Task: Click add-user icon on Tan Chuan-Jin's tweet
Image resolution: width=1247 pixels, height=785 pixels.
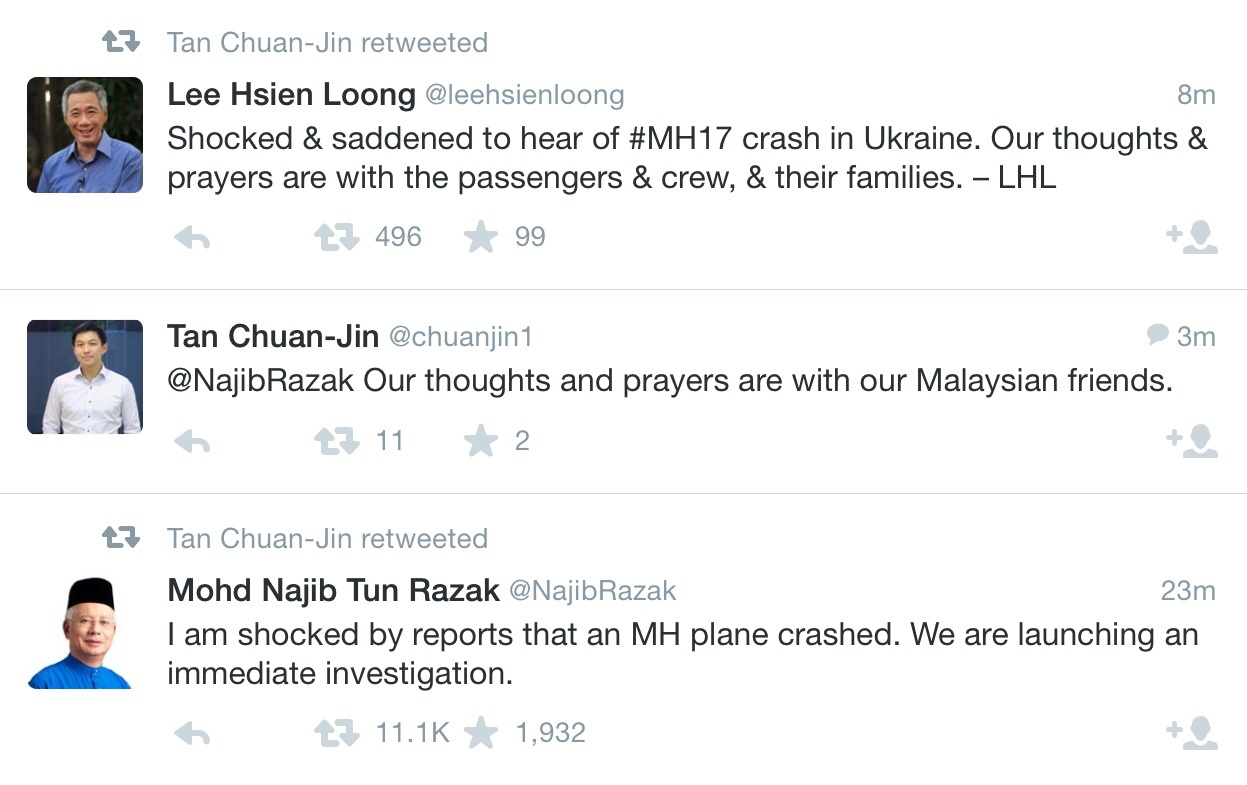Action: [1192, 441]
